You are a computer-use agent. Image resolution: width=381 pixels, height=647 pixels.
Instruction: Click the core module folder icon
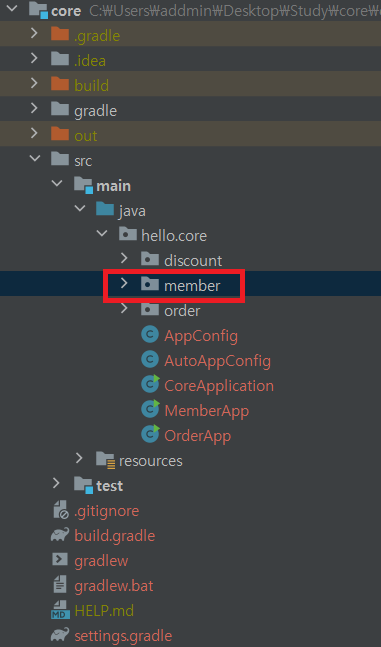39,10
